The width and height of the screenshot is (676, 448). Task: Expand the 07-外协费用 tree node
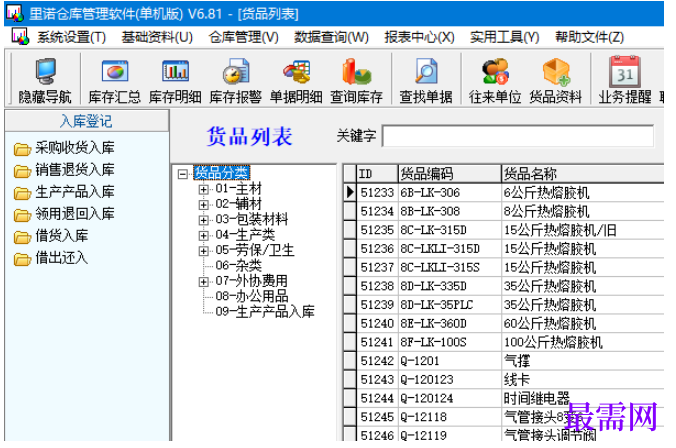(203, 282)
